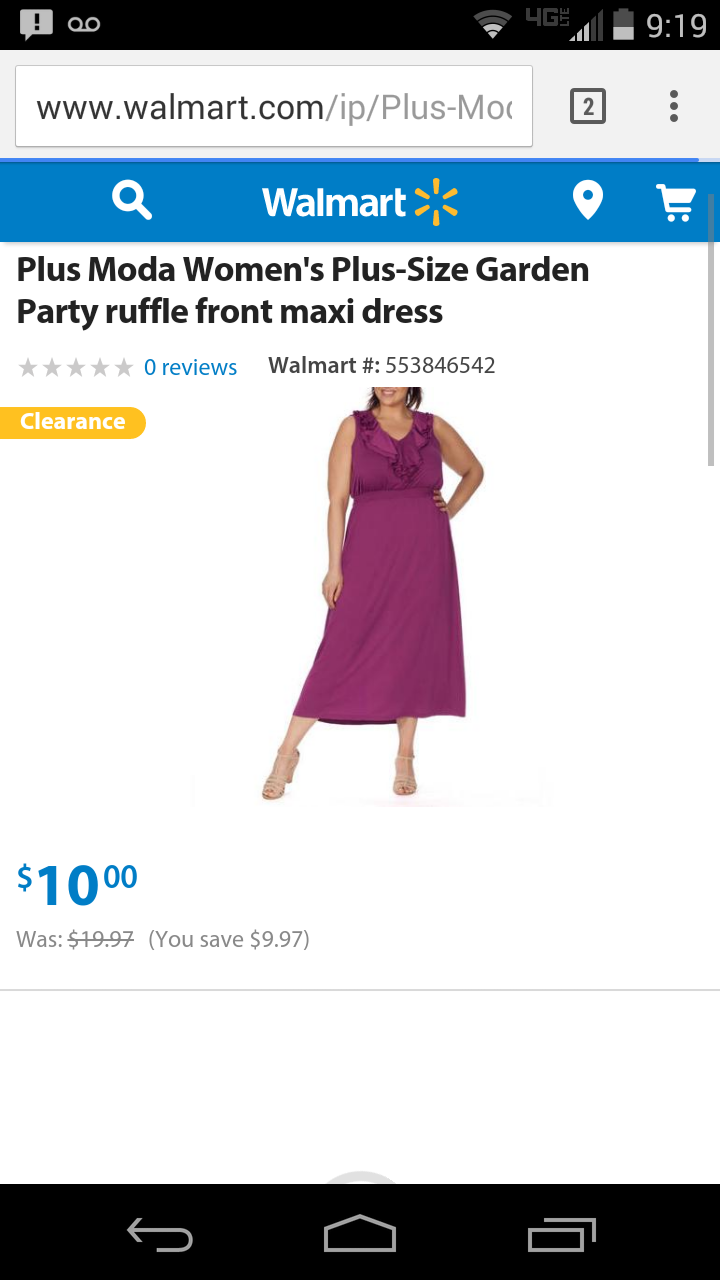Screen dimensions: 720x1280
Task: Tap the purple maxi dress product image
Action: tap(369, 596)
